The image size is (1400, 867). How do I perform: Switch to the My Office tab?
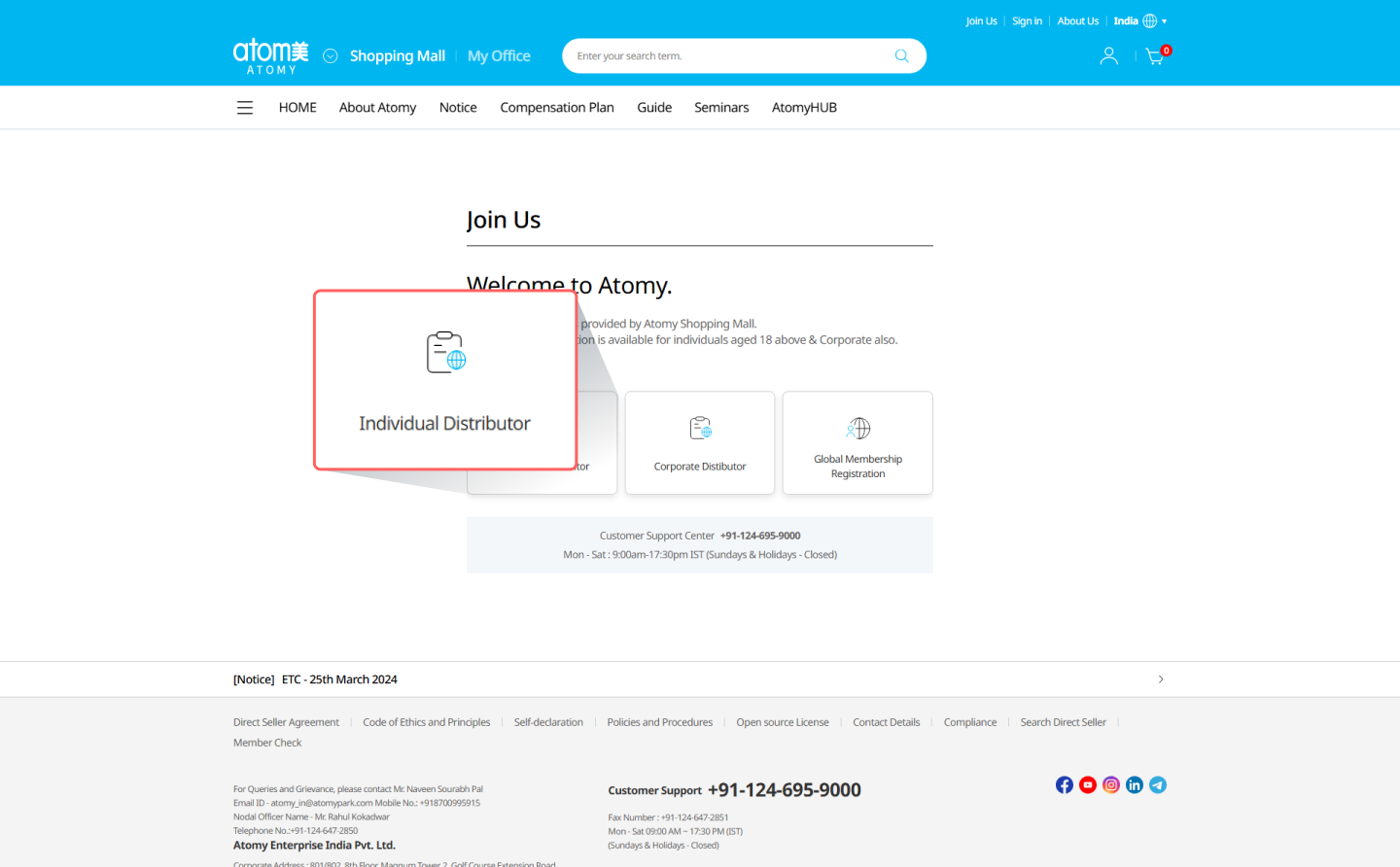[498, 55]
